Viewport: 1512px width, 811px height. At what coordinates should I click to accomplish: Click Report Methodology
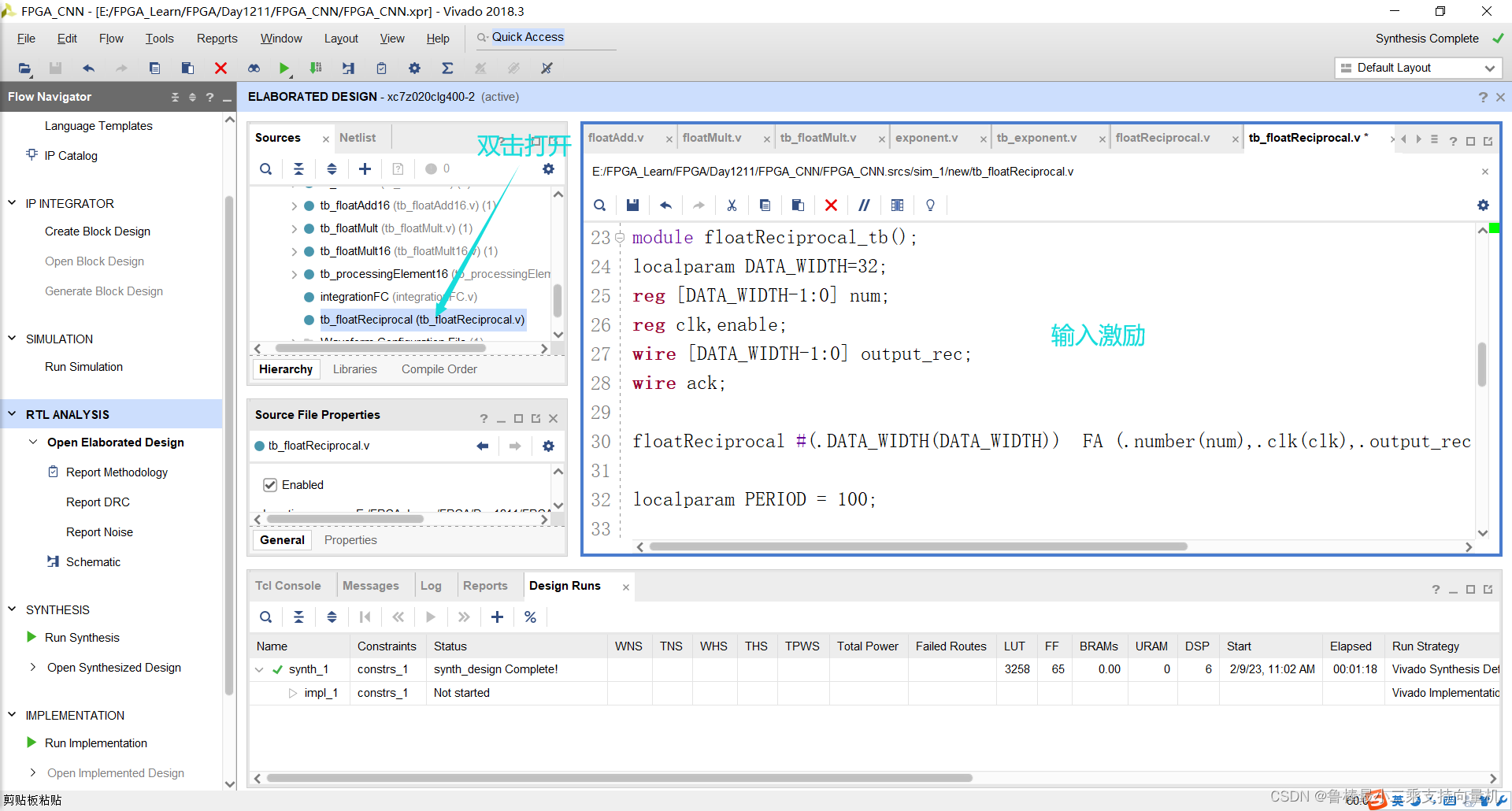click(117, 472)
